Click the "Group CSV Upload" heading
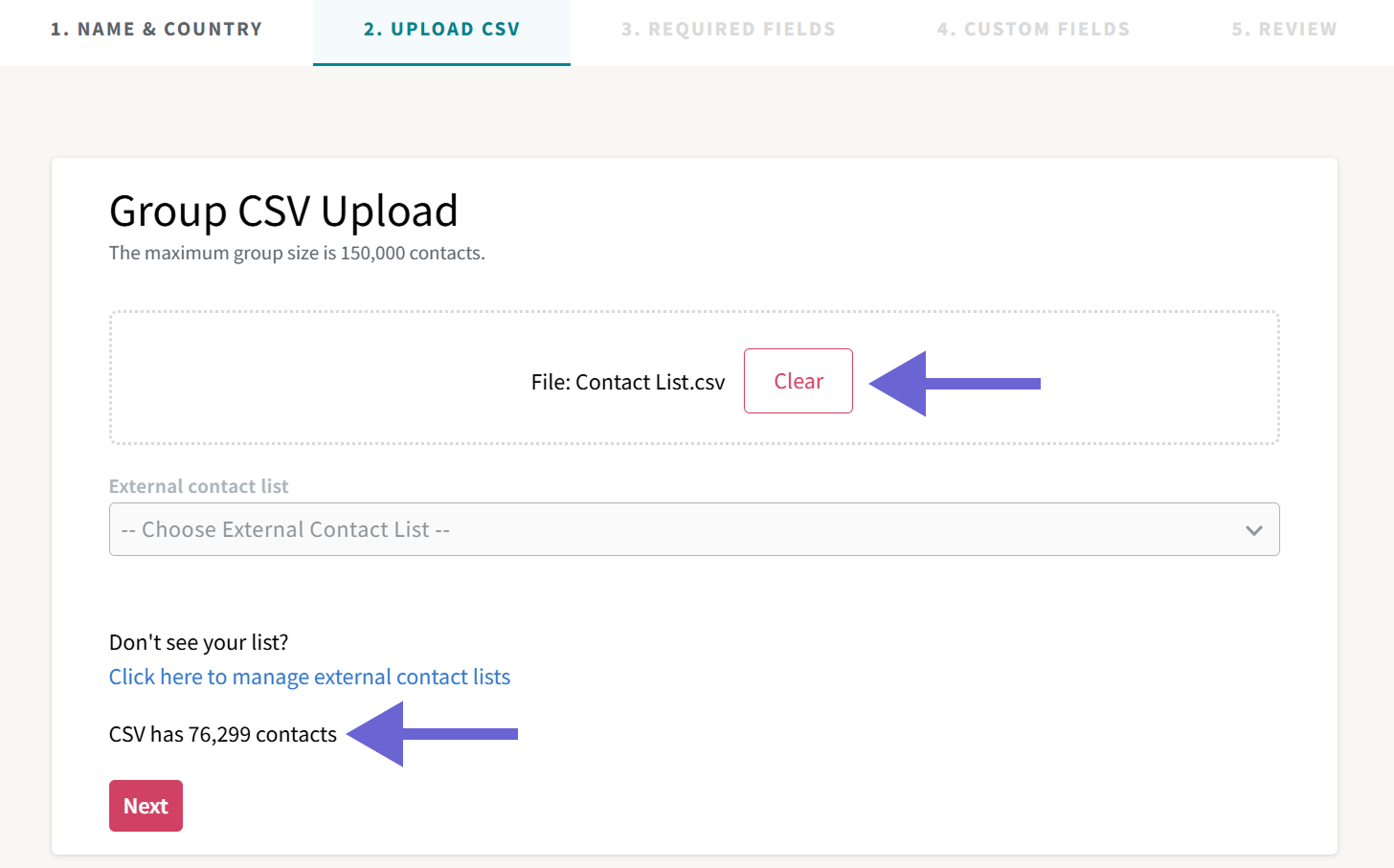This screenshot has height=868, width=1394. click(283, 211)
